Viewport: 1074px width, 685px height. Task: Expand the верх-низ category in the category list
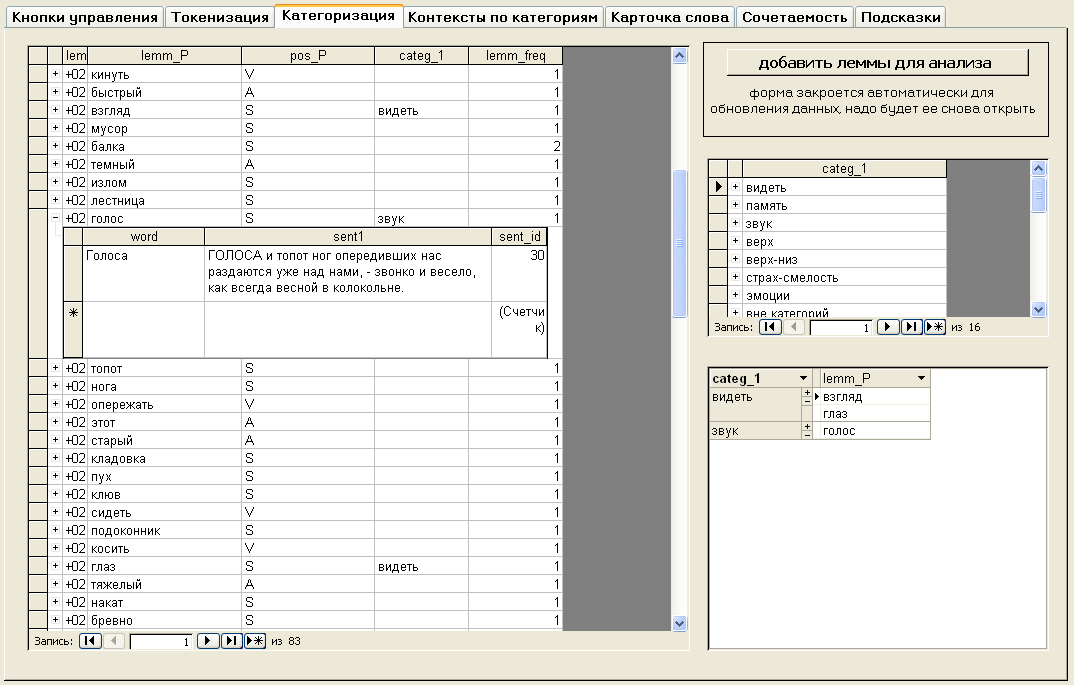pos(735,259)
